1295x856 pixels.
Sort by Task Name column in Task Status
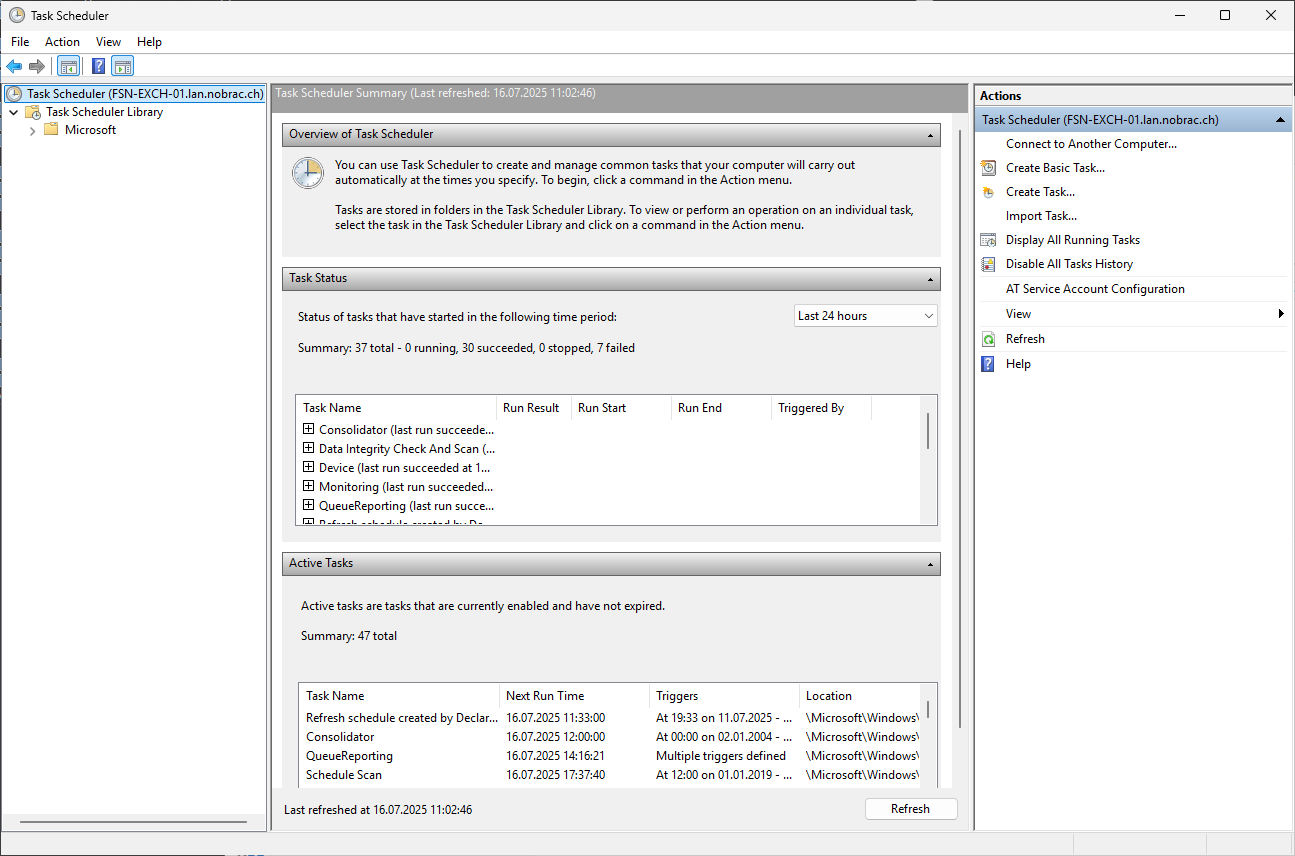tap(397, 408)
